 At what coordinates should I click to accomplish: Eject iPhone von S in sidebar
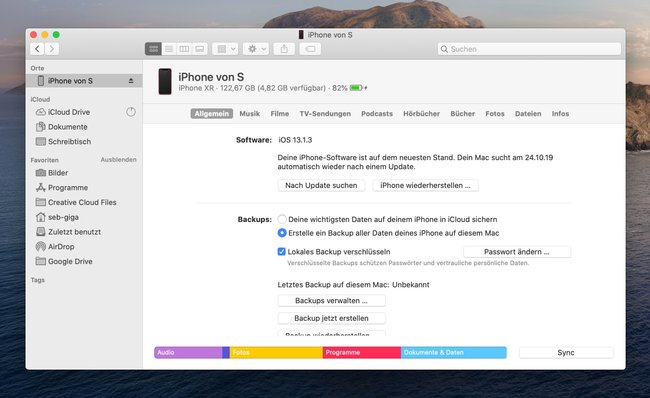(x=131, y=81)
